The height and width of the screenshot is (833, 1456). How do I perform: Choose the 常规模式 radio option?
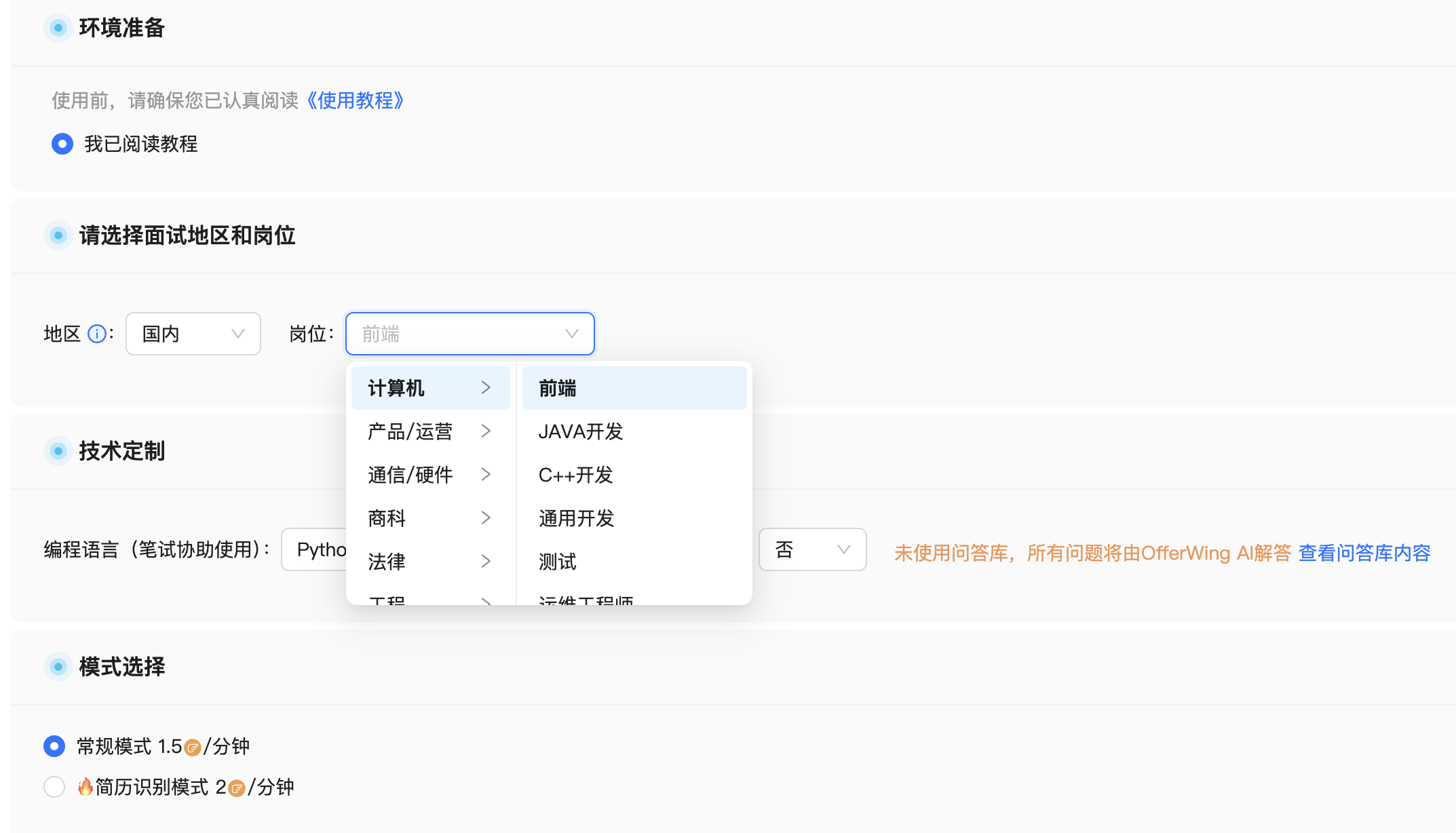pos(54,746)
